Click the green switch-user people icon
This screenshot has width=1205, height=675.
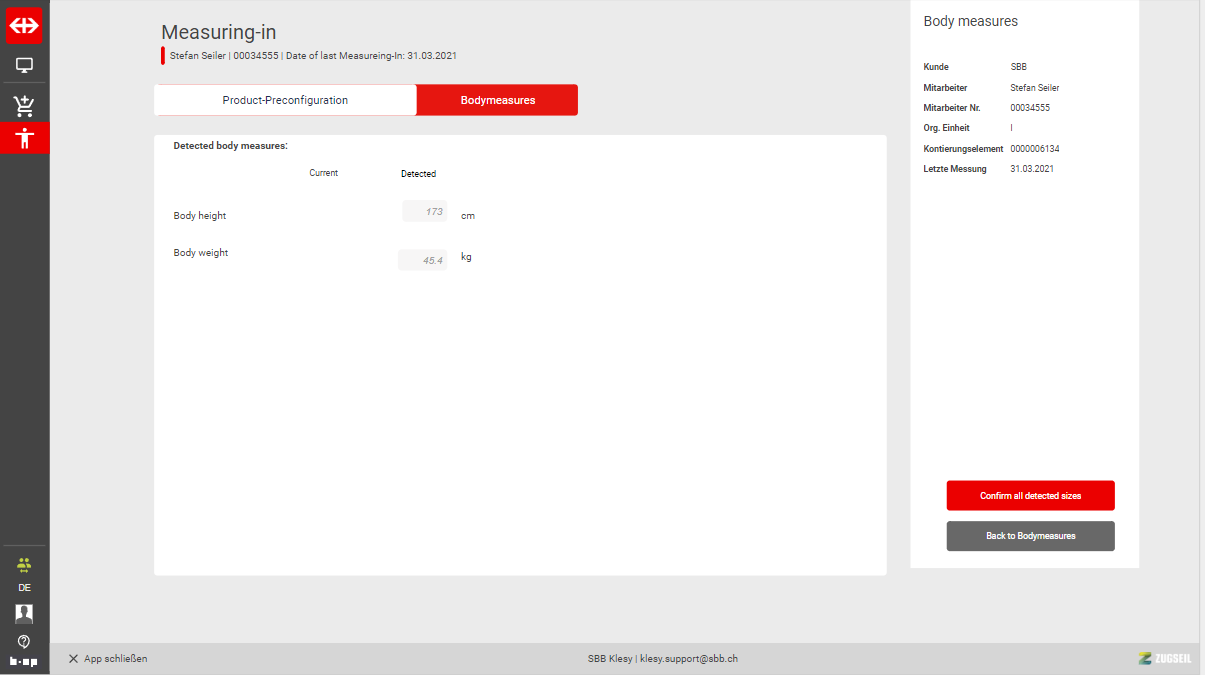point(24,564)
